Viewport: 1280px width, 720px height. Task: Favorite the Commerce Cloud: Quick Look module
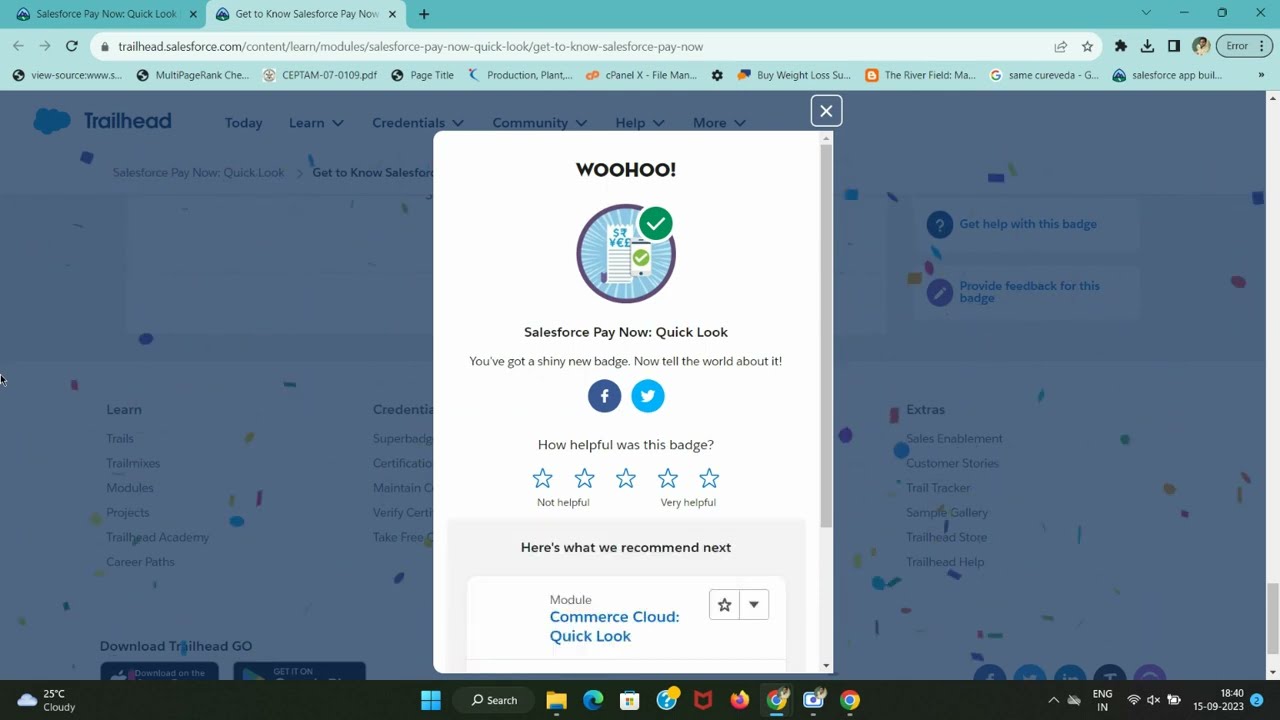[724, 605]
